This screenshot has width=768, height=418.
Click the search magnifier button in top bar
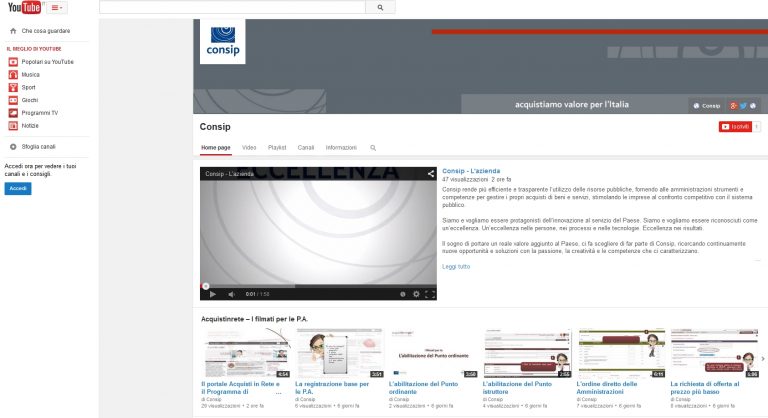pos(380,7)
